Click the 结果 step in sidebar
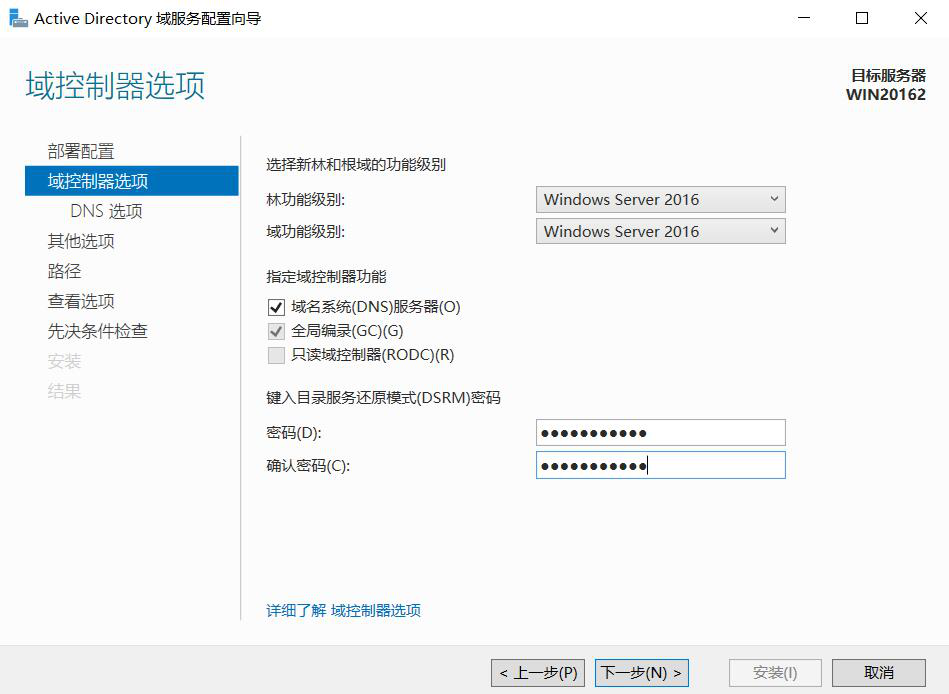The width and height of the screenshot is (949, 694). (64, 391)
